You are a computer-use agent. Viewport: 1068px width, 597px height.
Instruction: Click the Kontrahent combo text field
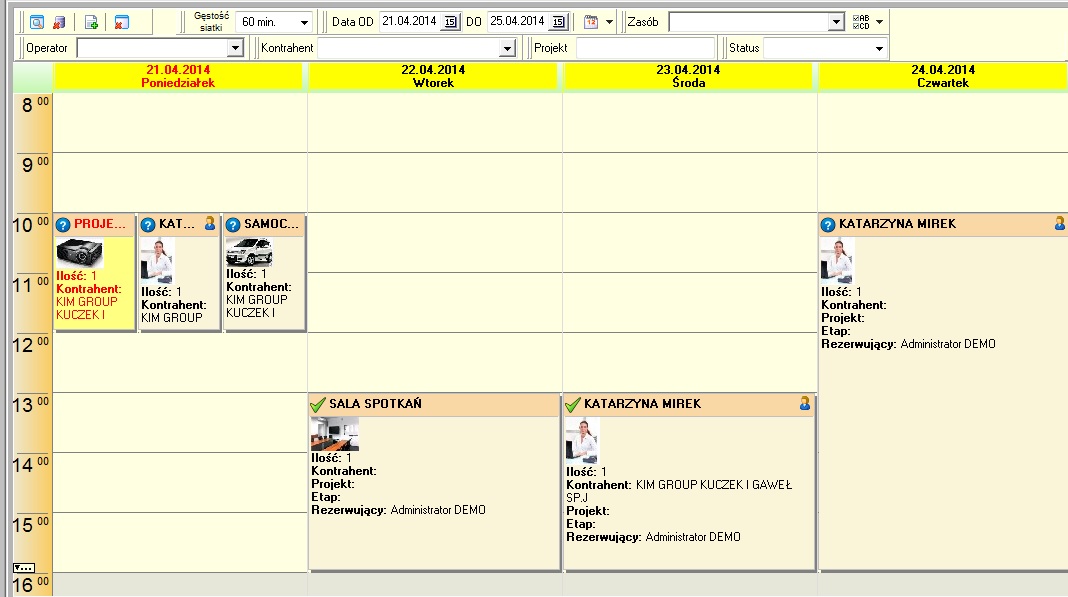point(409,48)
